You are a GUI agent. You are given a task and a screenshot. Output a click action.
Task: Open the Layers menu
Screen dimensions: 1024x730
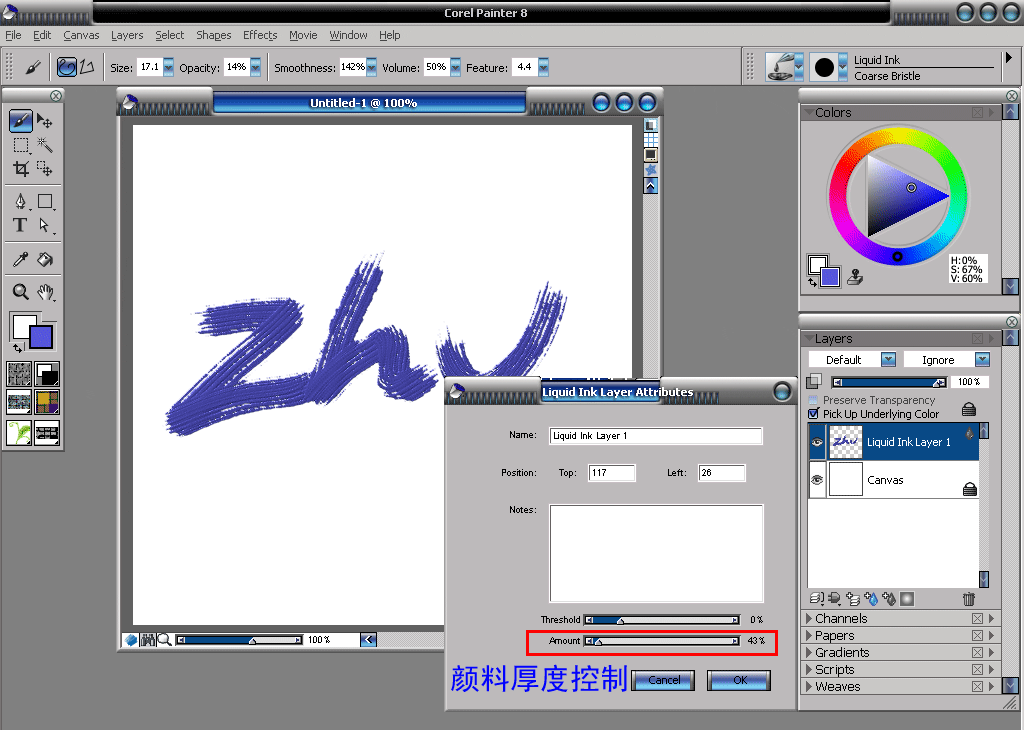point(127,35)
